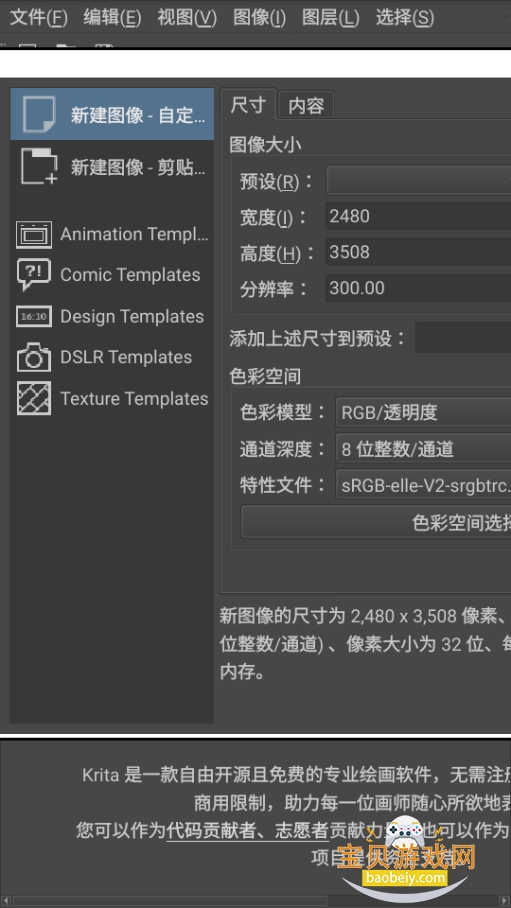The width and height of the screenshot is (511, 908).
Task: Click the 高度 field showing 3508
Action: tap(418, 252)
